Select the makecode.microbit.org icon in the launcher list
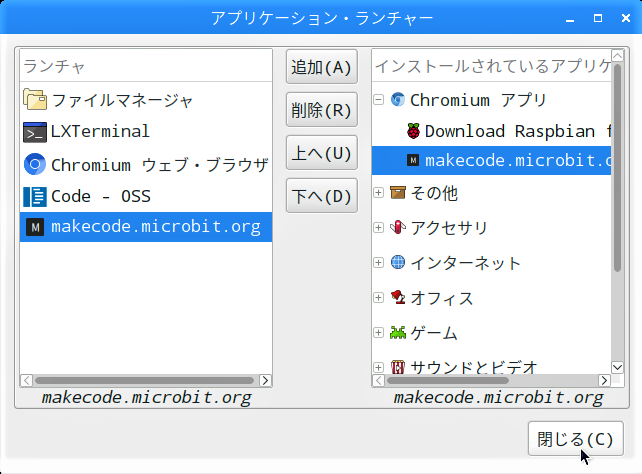 [x=35, y=227]
